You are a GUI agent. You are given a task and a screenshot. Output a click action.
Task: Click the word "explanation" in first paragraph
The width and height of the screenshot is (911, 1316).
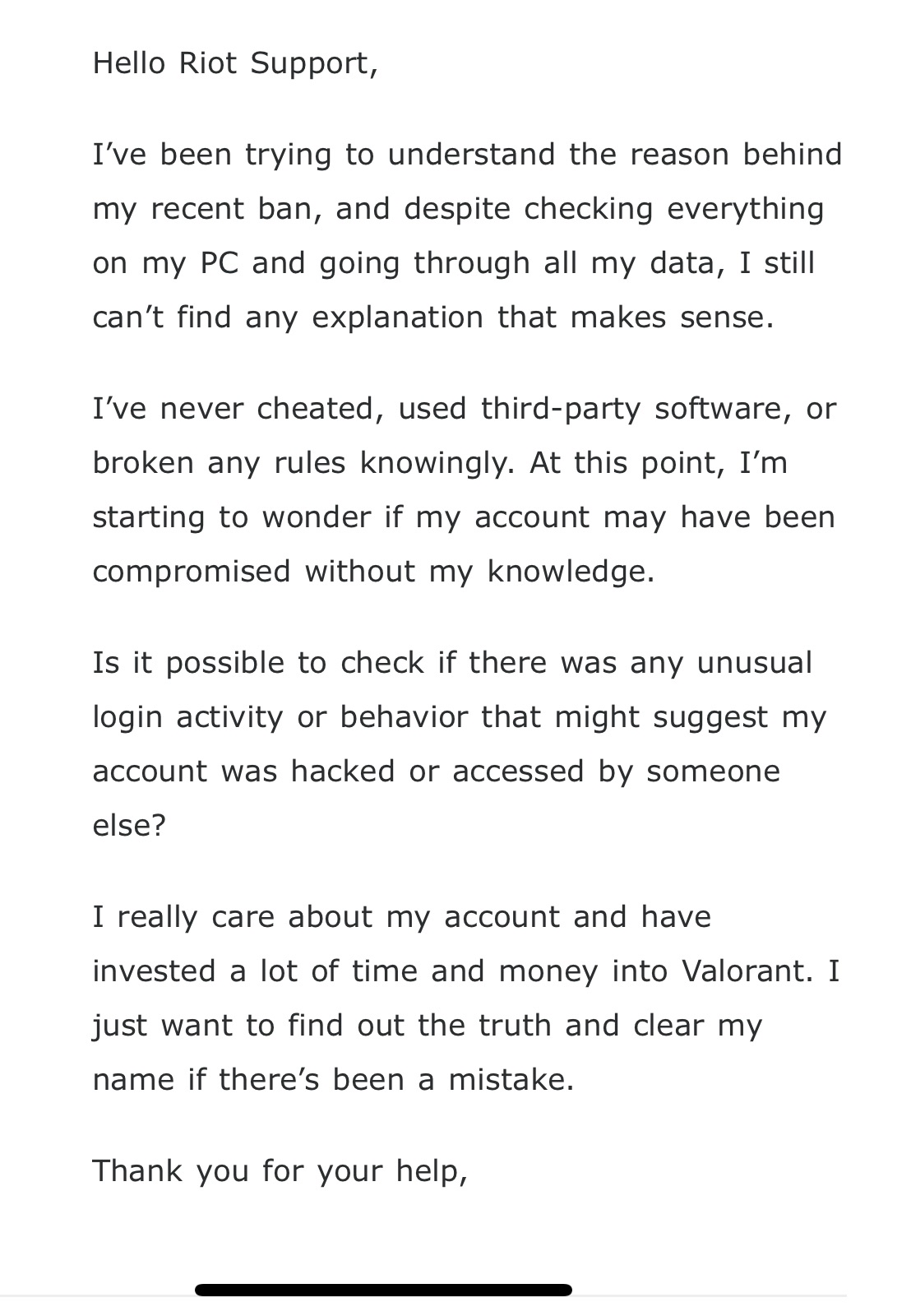click(x=397, y=317)
